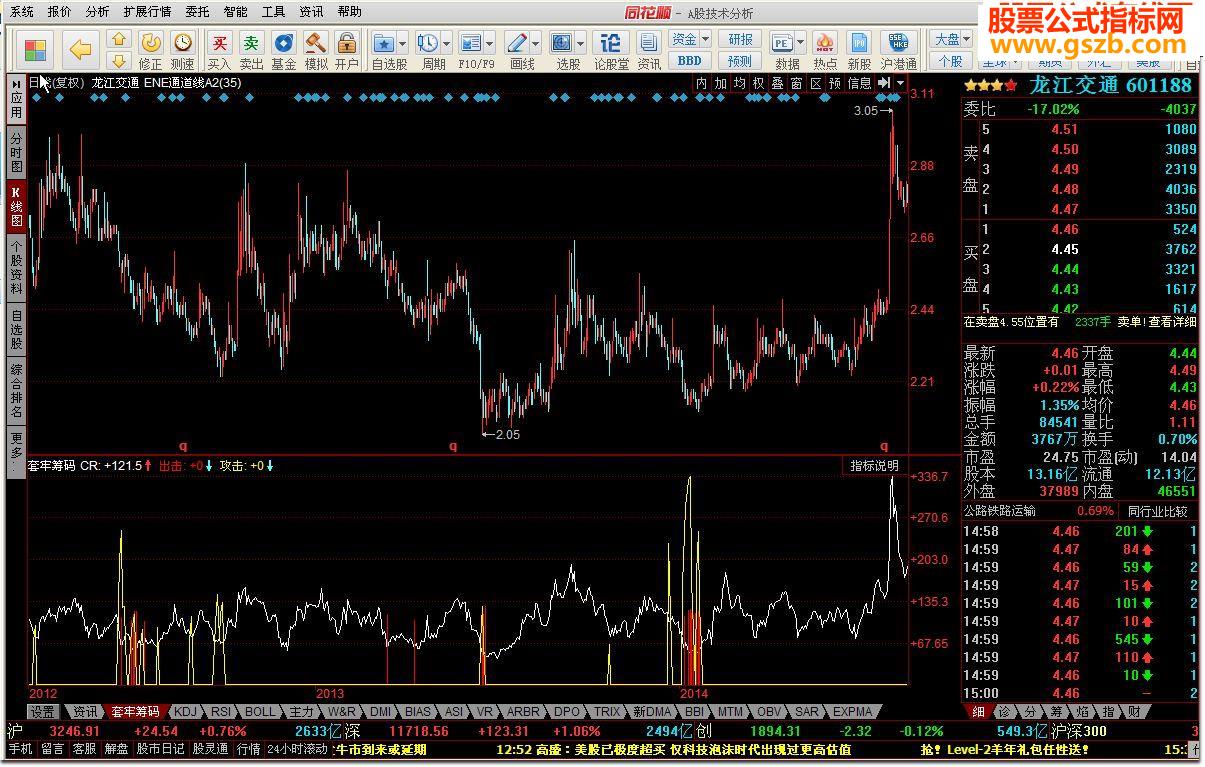
Task: Click the 龙江交通 601188 stock title
Action: pyautogui.click(x=1110, y=85)
